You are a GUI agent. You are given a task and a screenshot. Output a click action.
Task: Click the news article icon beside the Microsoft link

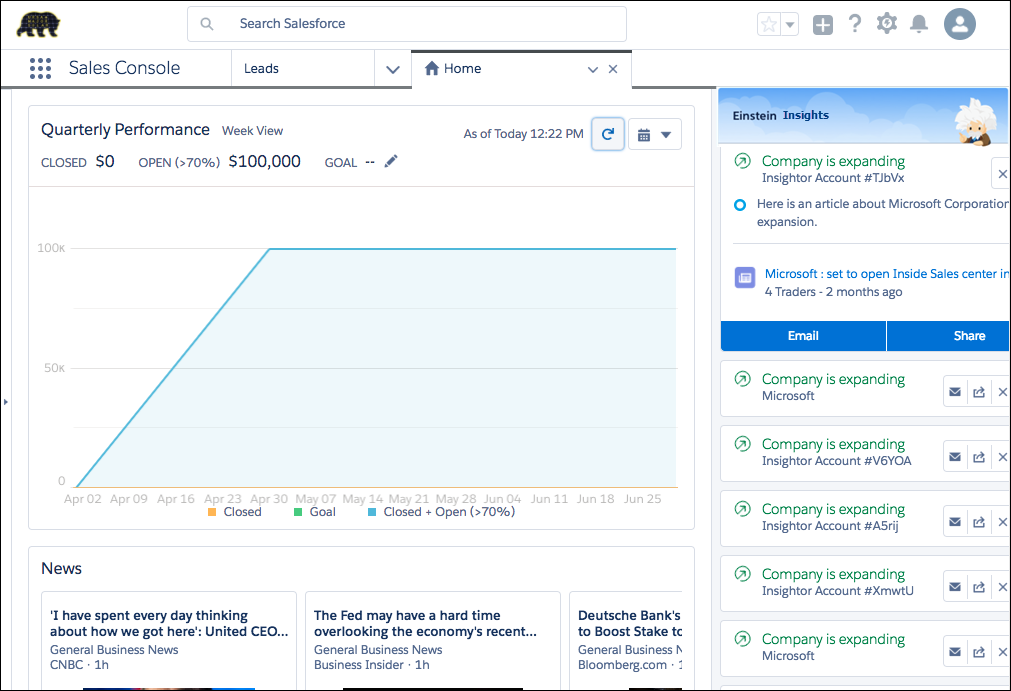tap(745, 278)
